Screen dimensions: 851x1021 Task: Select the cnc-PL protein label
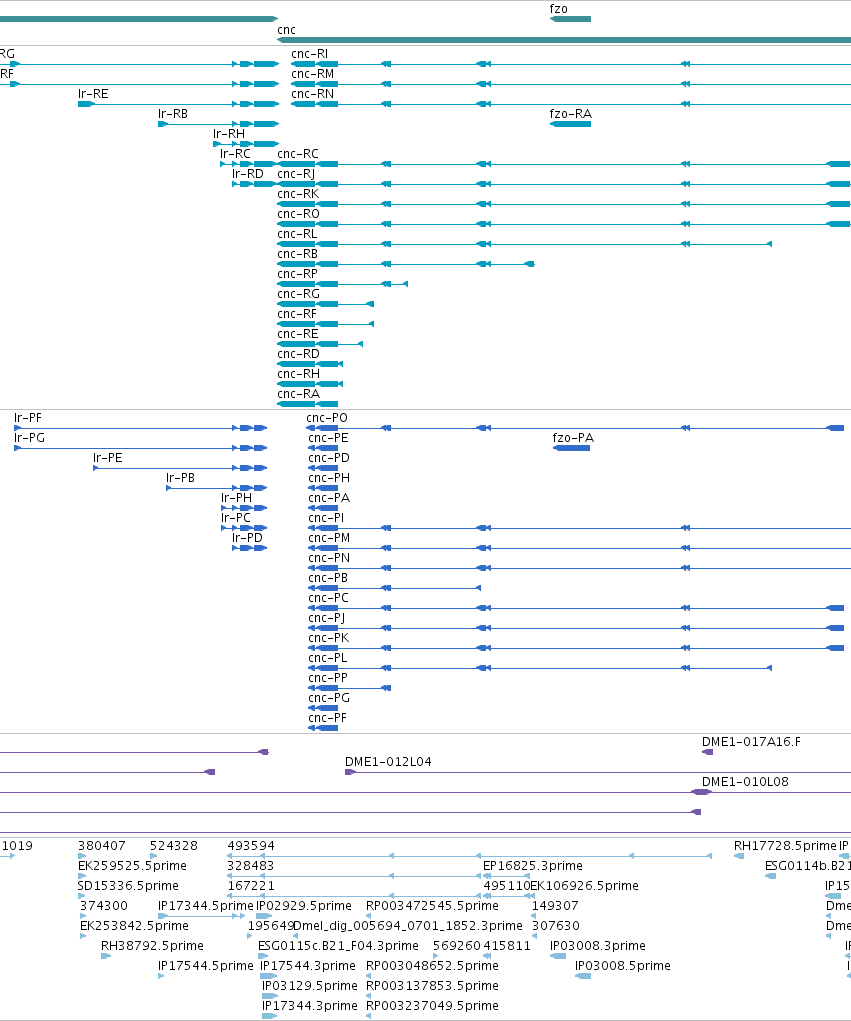328,658
